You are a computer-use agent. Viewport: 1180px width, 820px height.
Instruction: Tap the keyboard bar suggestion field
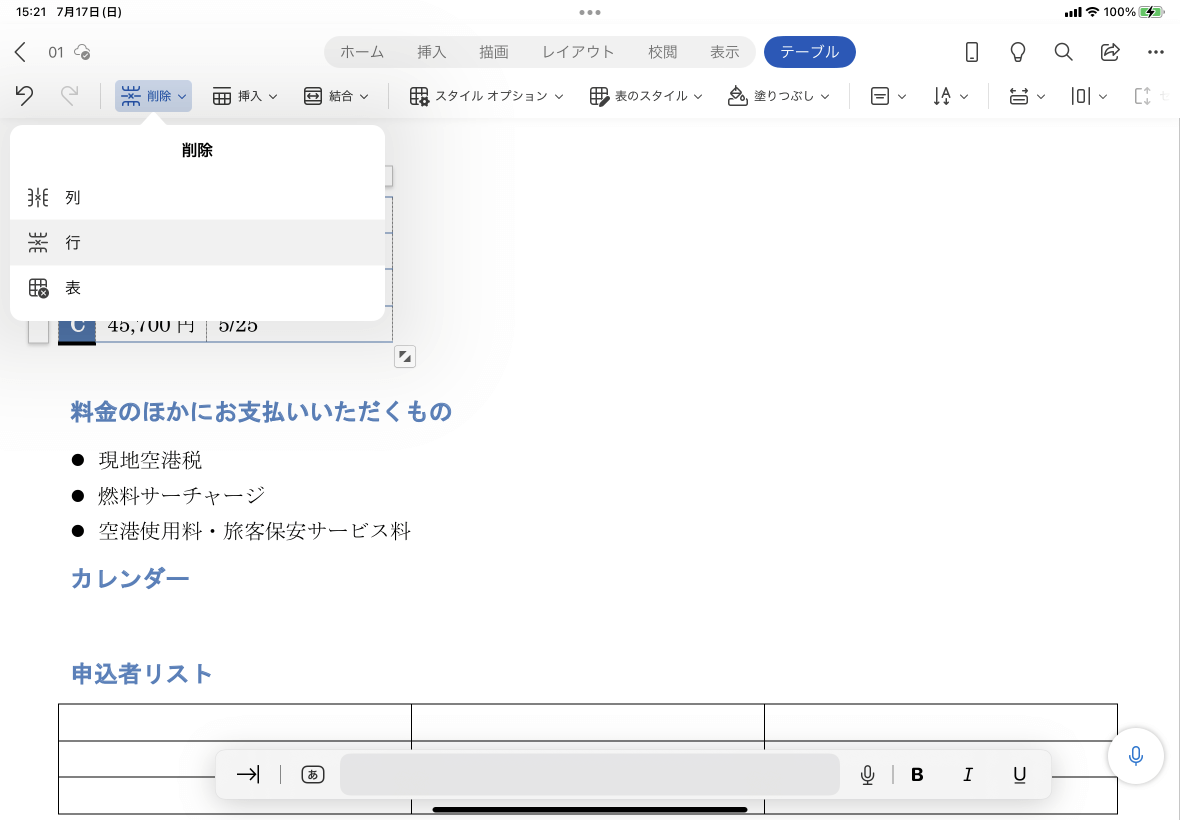coord(589,774)
